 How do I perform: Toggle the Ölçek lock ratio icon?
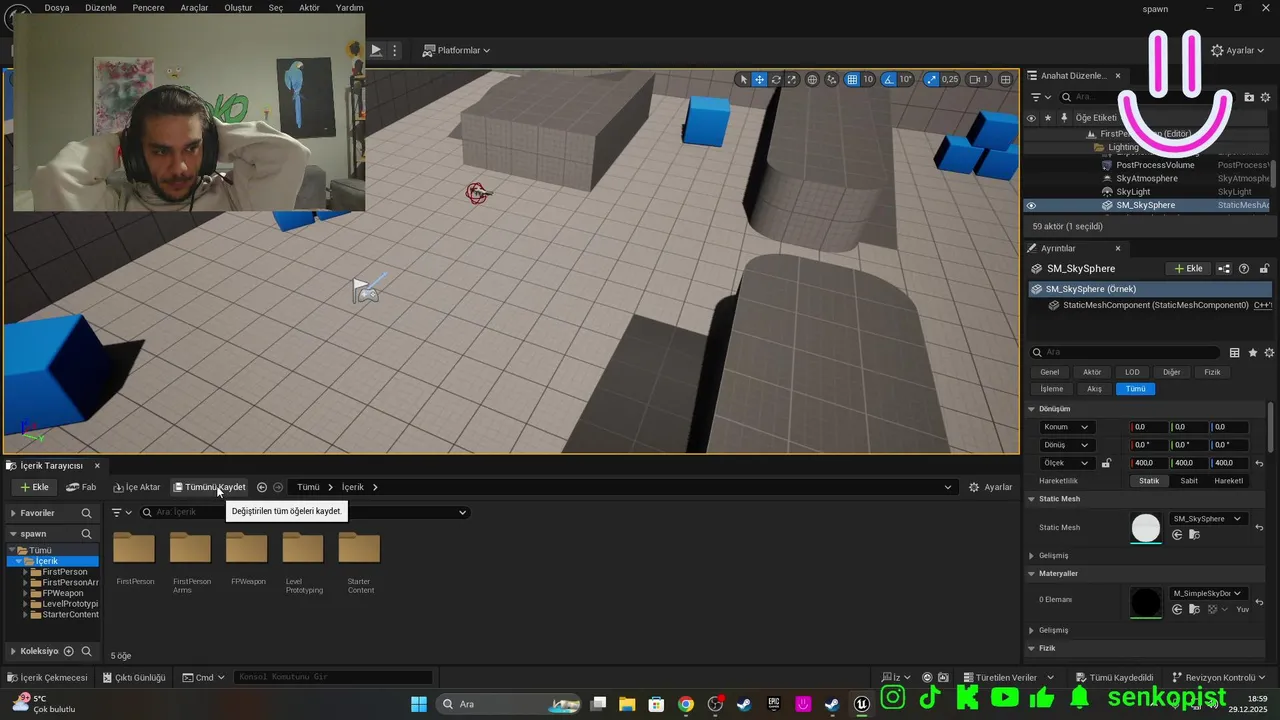(1106, 463)
